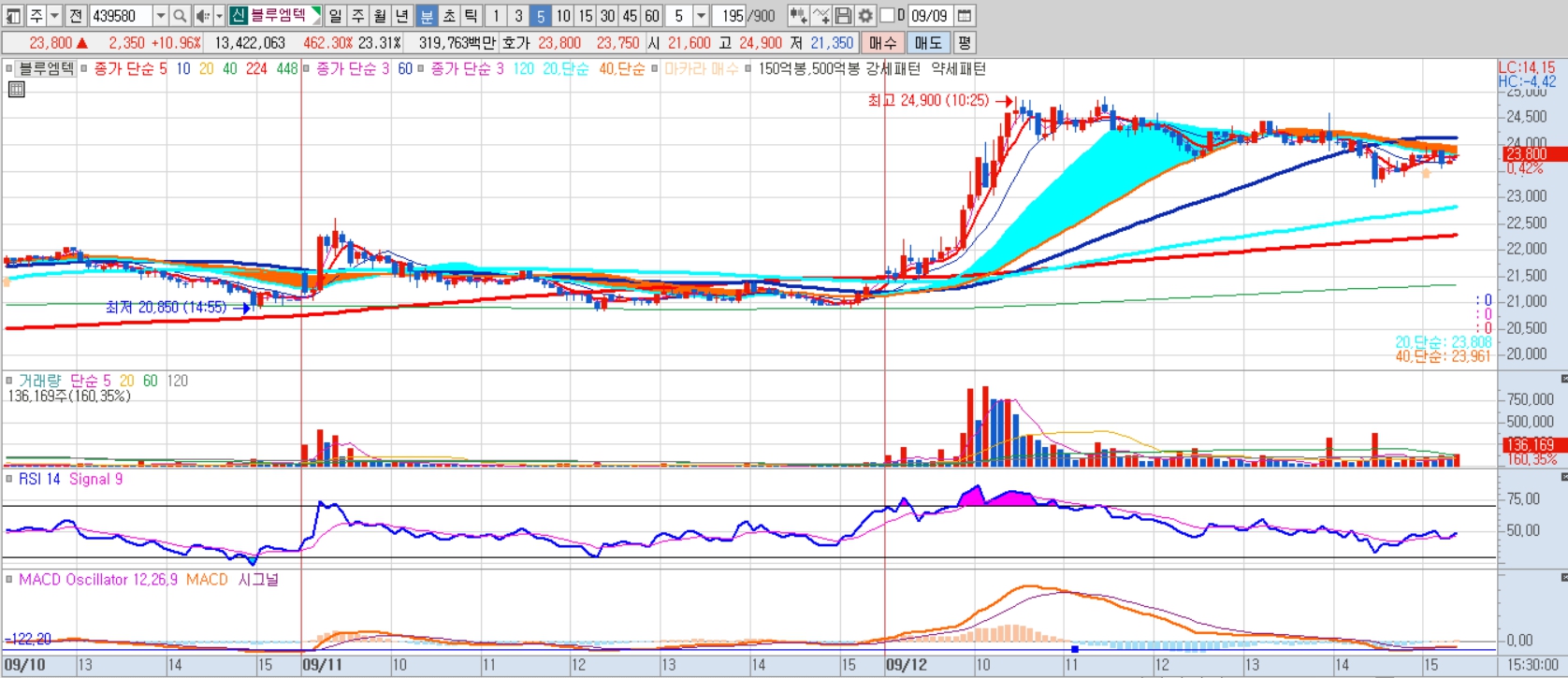The height and width of the screenshot is (678, 1568).
Task: Click the corner button of volume panel
Action: 1563,379
